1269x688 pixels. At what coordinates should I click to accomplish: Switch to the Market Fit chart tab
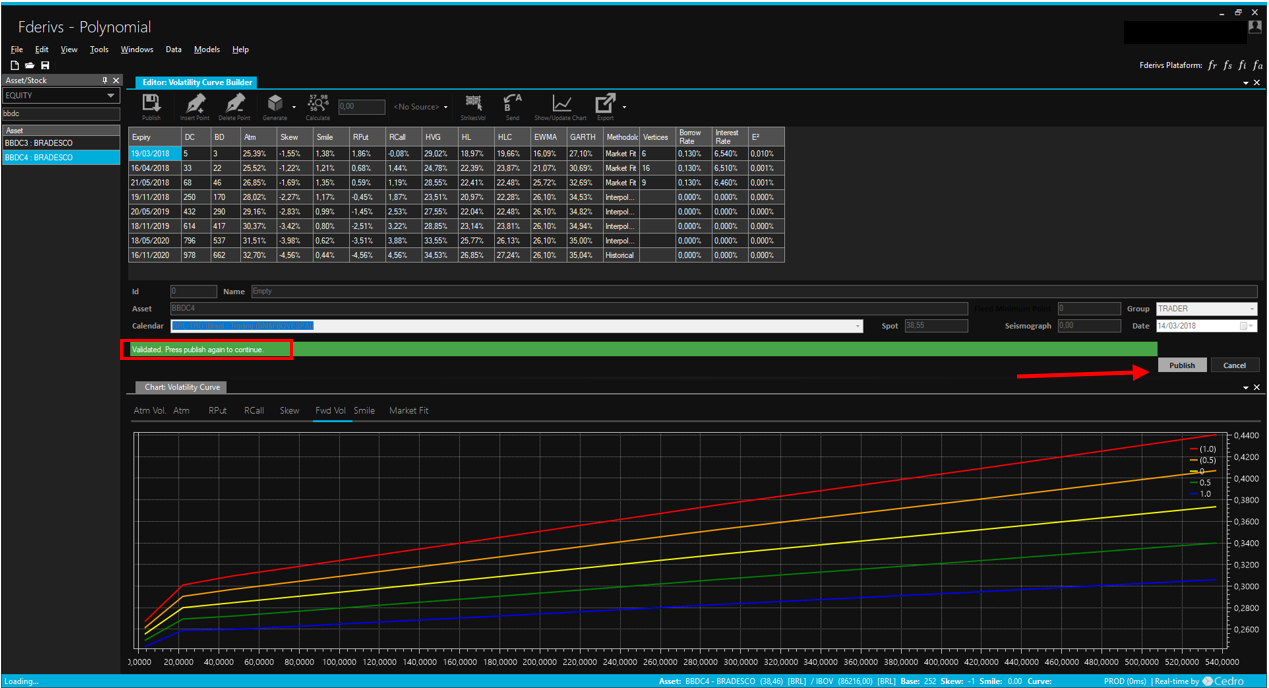[x=408, y=410]
